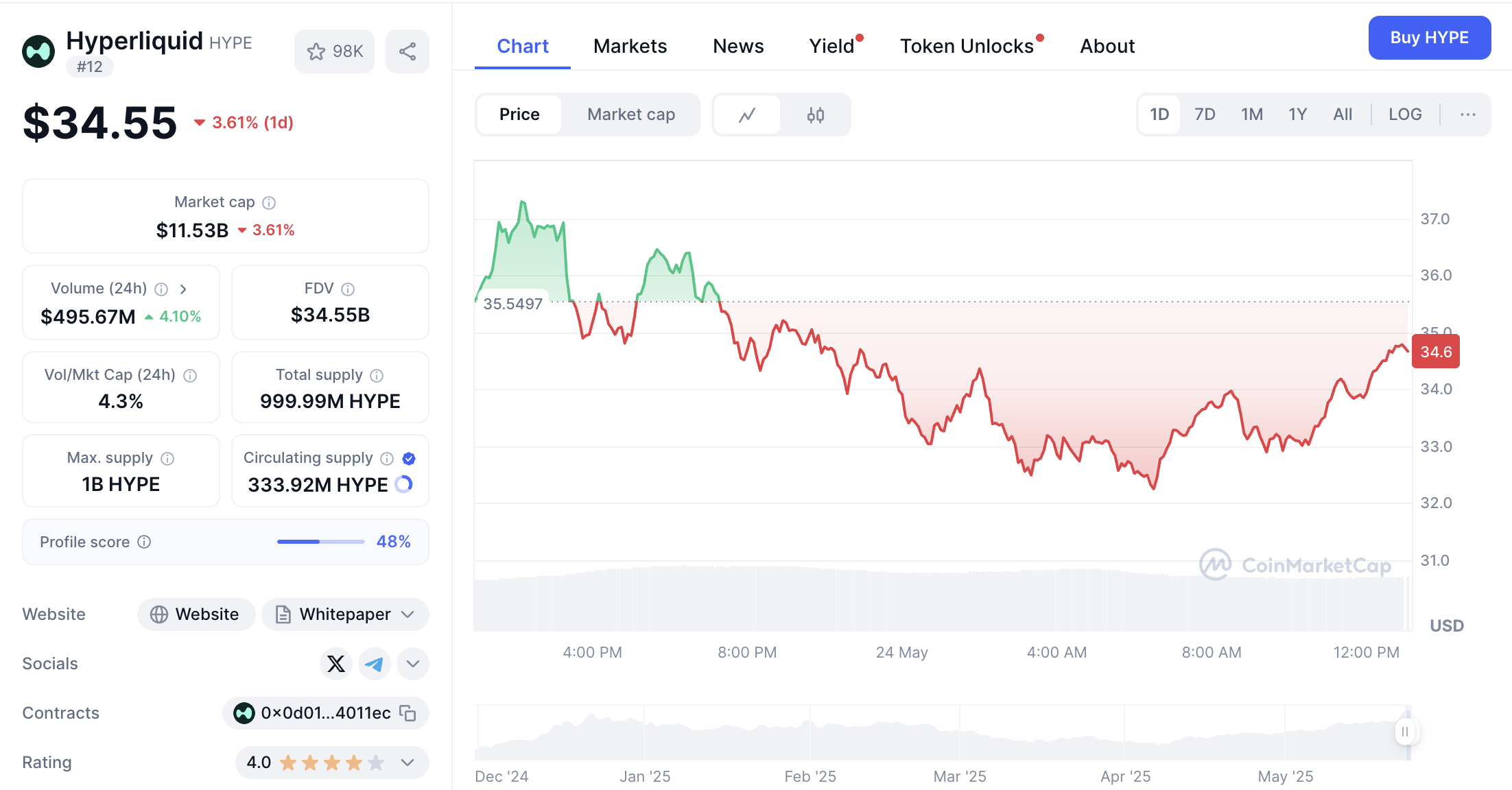The height and width of the screenshot is (790, 1512).
Task: Click the $11.53B market cap value
Action: (x=192, y=230)
